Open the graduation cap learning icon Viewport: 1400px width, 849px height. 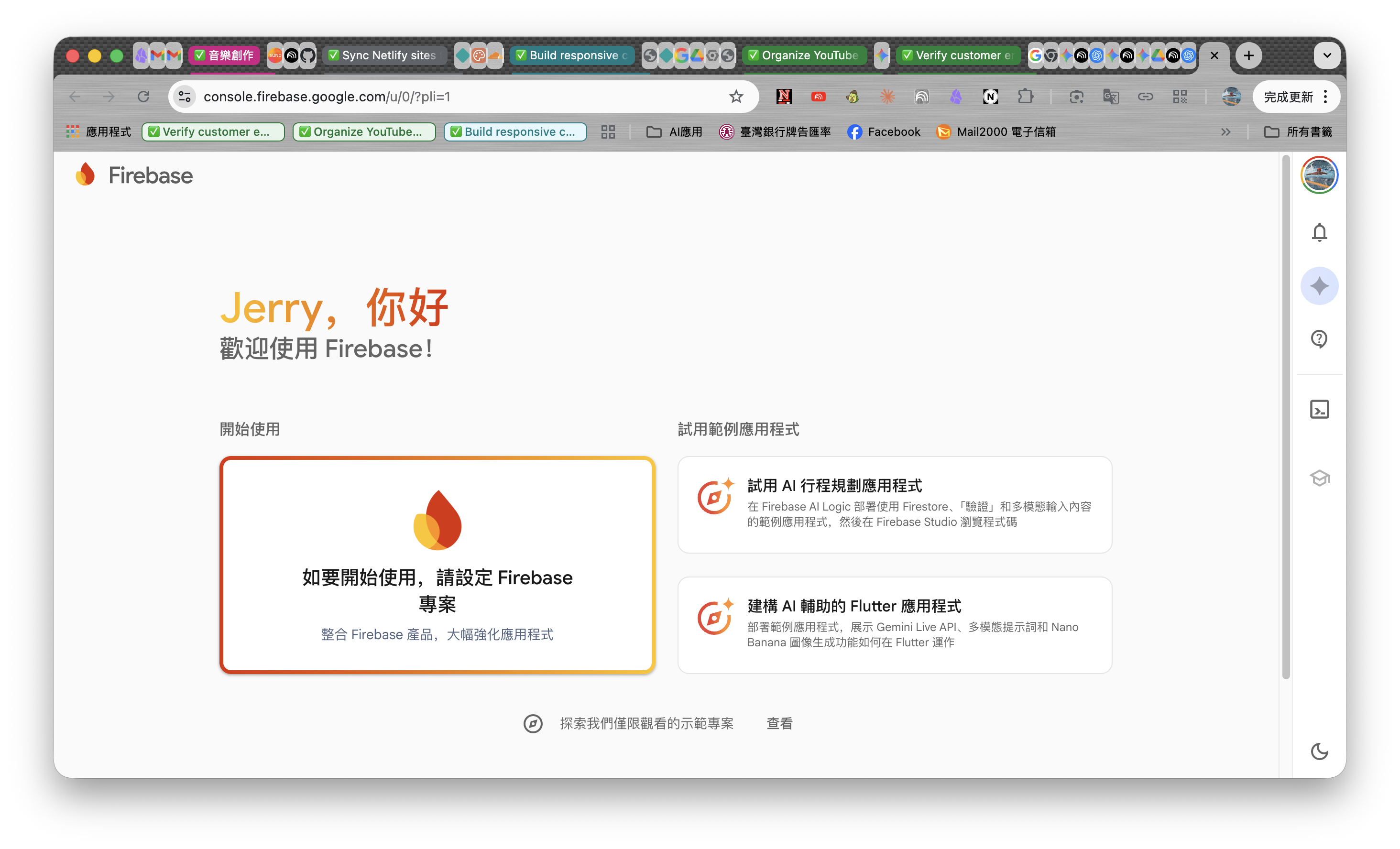(1319, 478)
